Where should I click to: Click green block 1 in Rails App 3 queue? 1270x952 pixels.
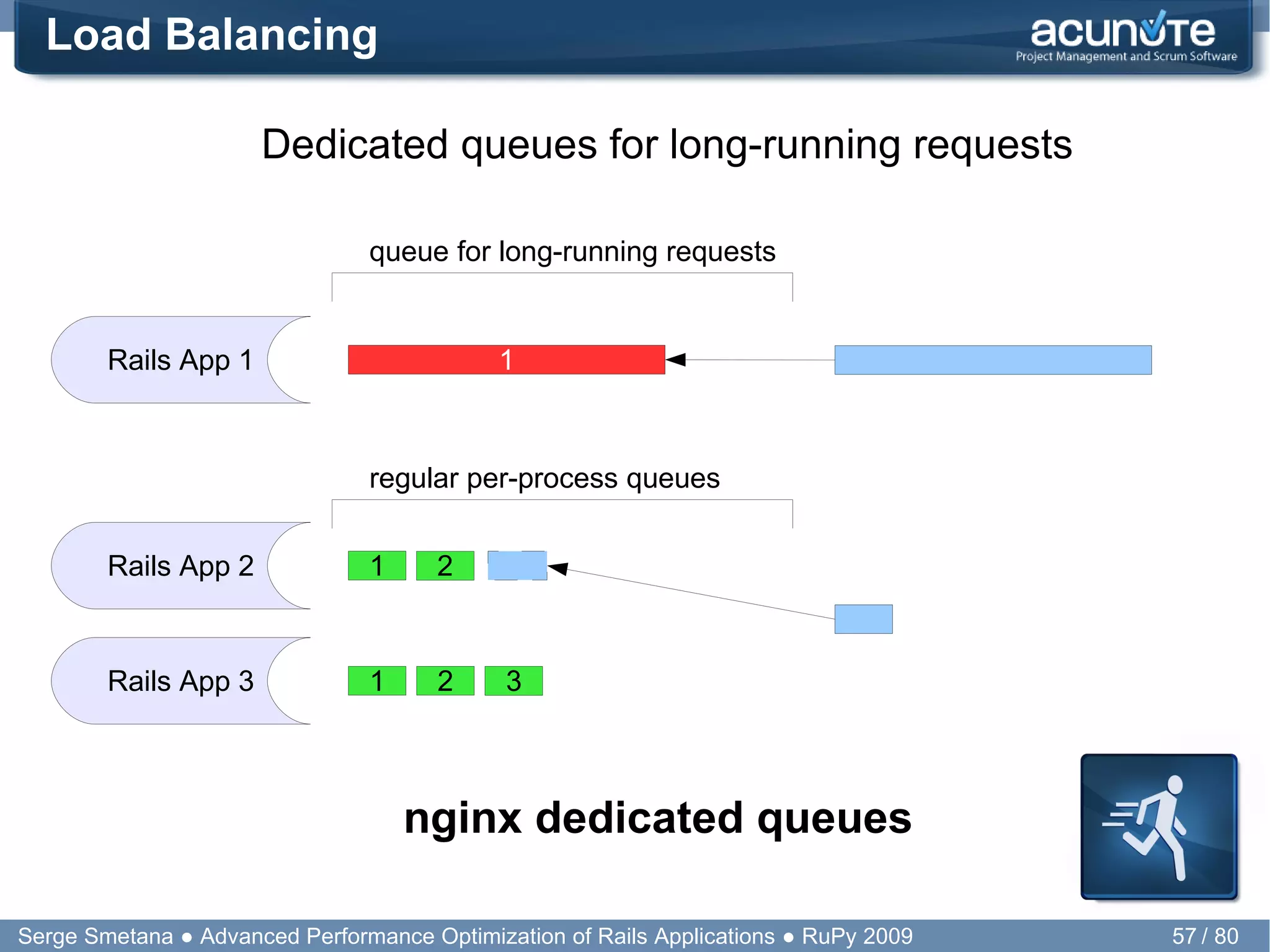pyautogui.click(x=377, y=681)
